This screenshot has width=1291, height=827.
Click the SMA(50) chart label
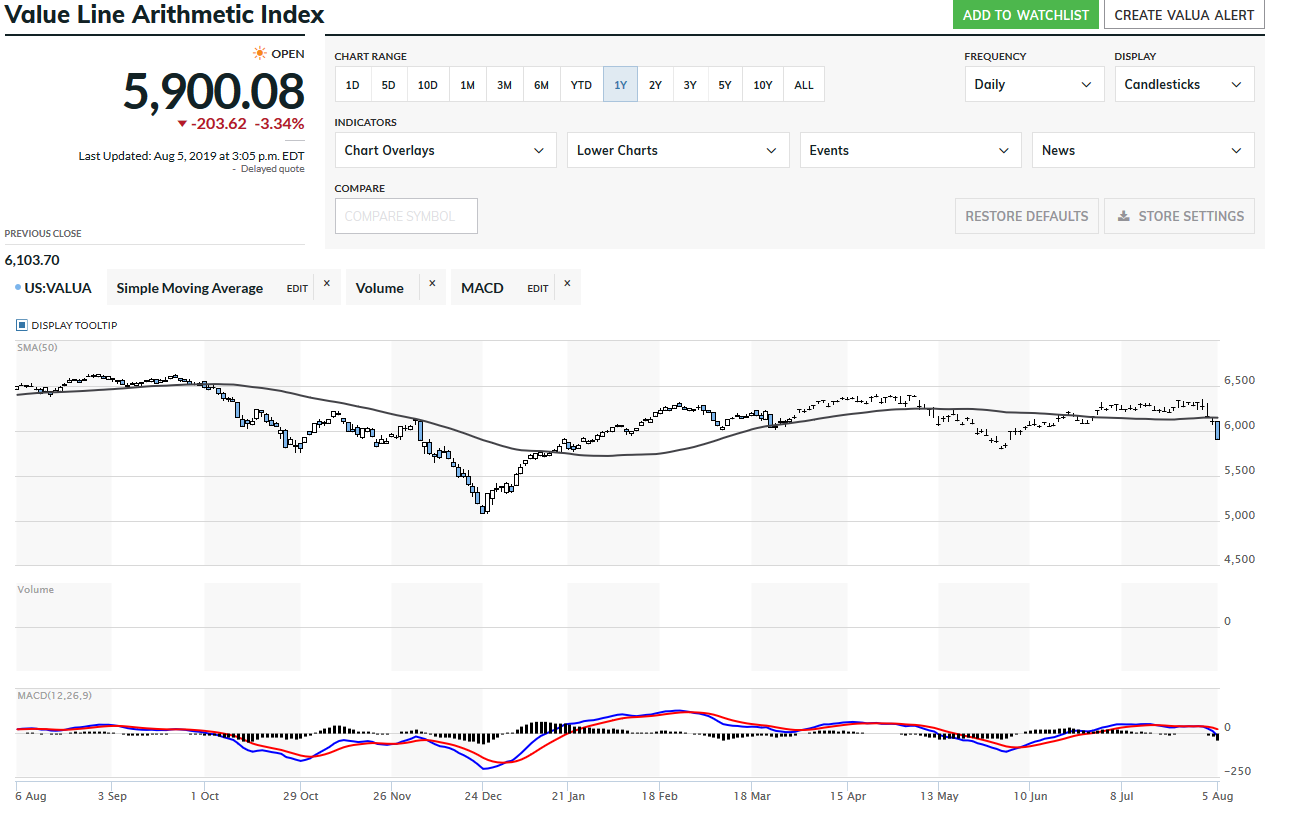pyautogui.click(x=36, y=347)
